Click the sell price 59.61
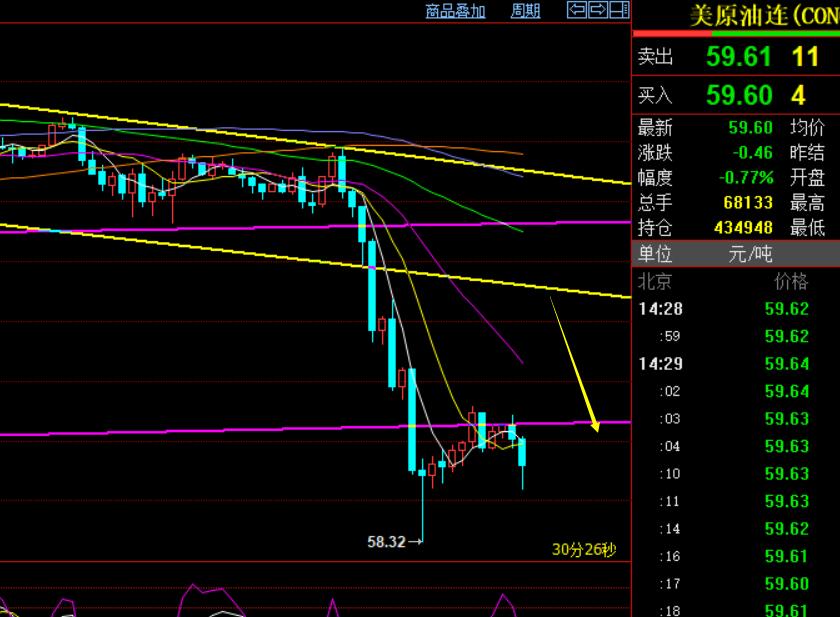Image resolution: width=840 pixels, height=617 pixels. click(x=738, y=56)
